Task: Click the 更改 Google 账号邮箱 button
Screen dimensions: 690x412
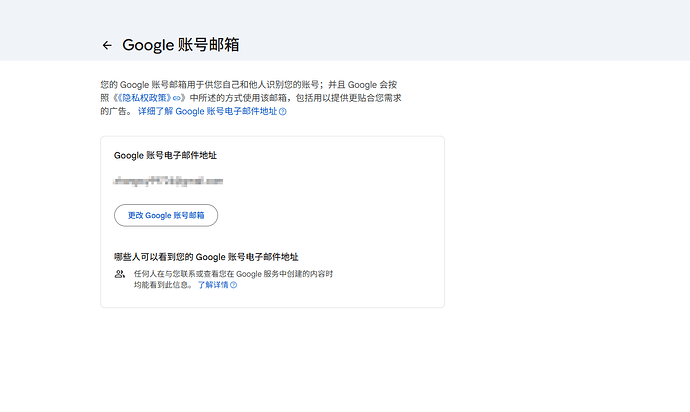Action: (x=166, y=215)
